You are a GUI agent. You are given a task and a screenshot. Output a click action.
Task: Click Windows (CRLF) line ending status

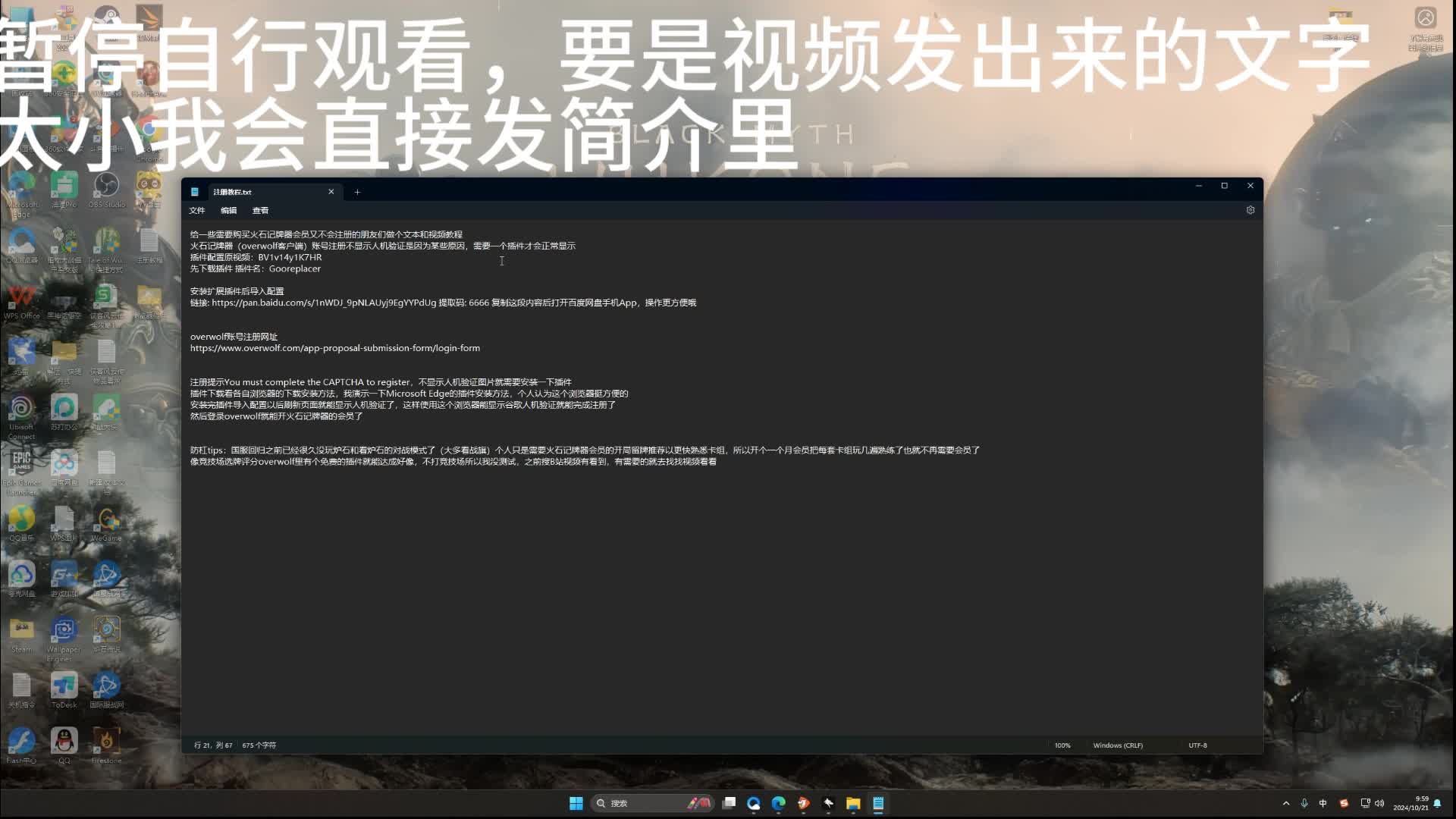click(1118, 745)
